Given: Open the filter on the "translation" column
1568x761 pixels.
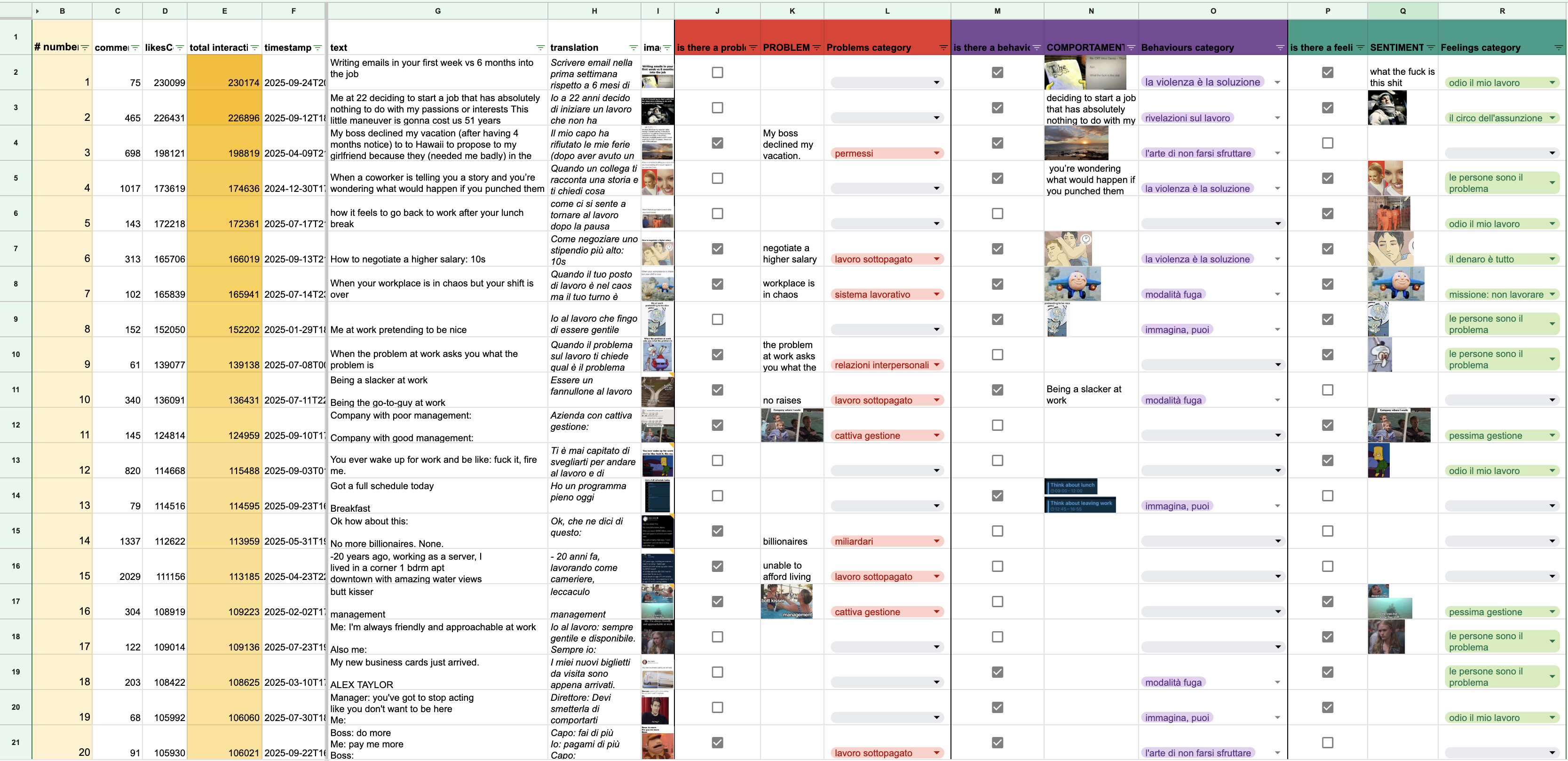Looking at the screenshot, I should 633,48.
